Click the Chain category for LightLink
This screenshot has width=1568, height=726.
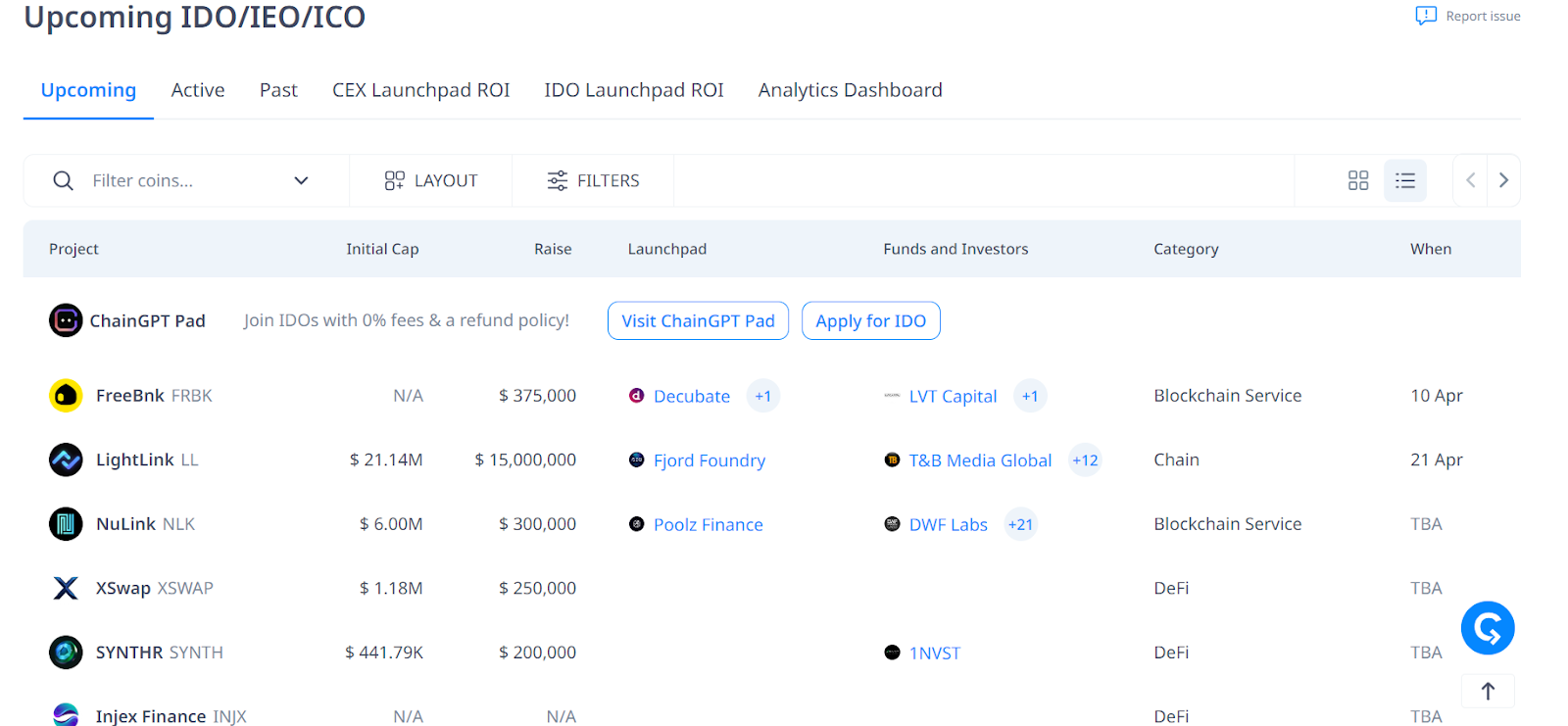coord(1176,460)
